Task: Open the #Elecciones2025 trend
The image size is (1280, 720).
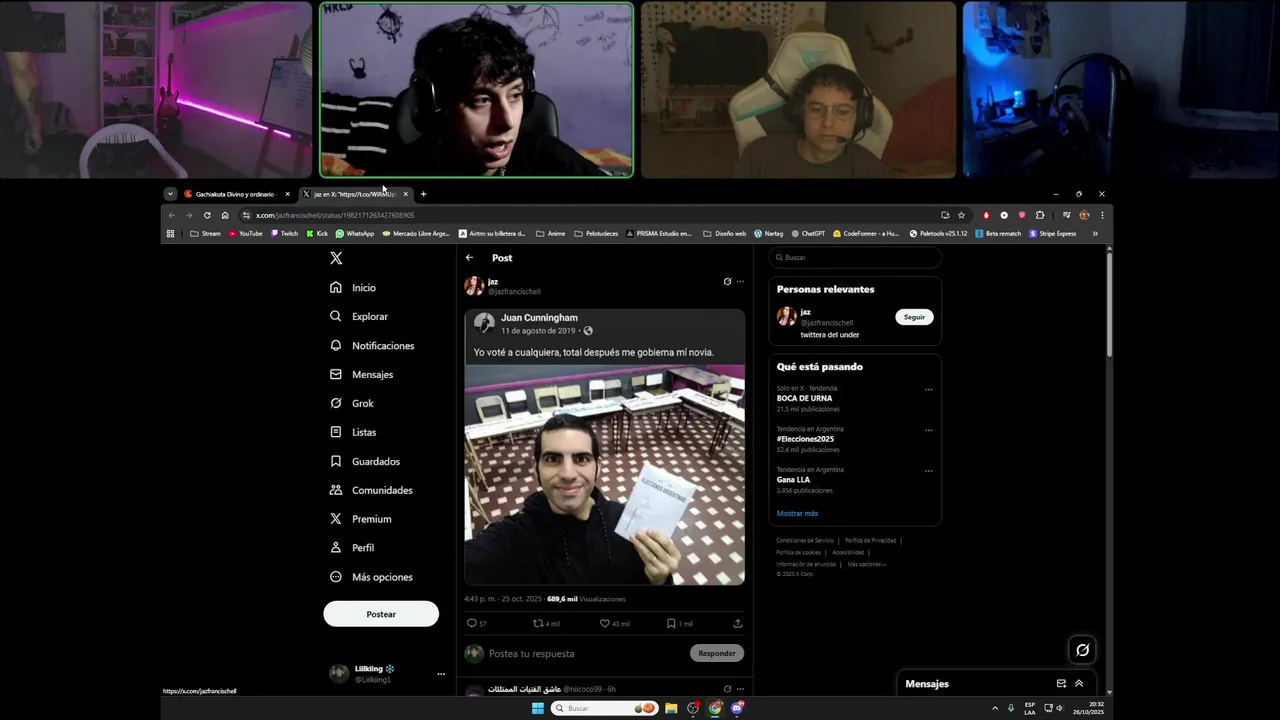Action: coord(805,439)
